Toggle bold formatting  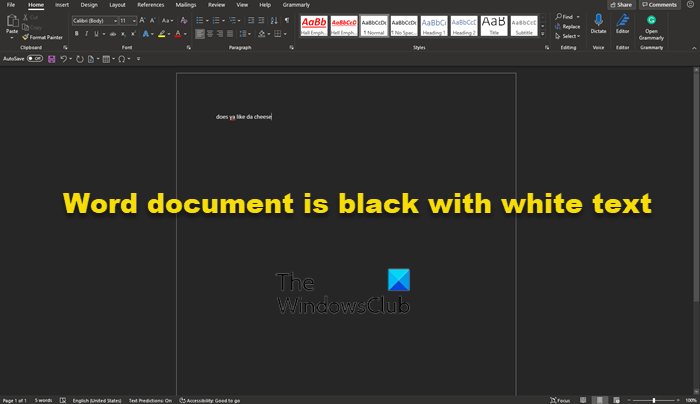[x=76, y=33]
